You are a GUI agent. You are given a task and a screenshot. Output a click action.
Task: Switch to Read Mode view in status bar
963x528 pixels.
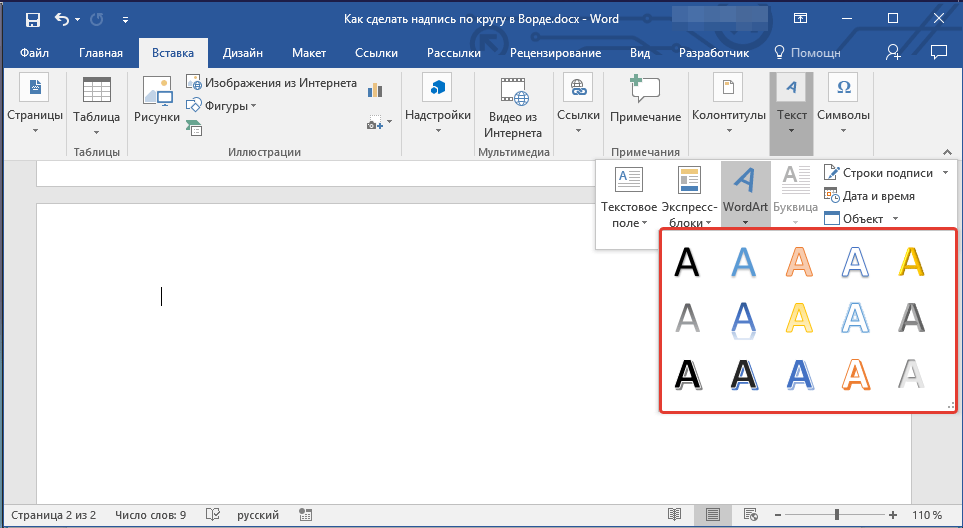[x=675, y=515]
